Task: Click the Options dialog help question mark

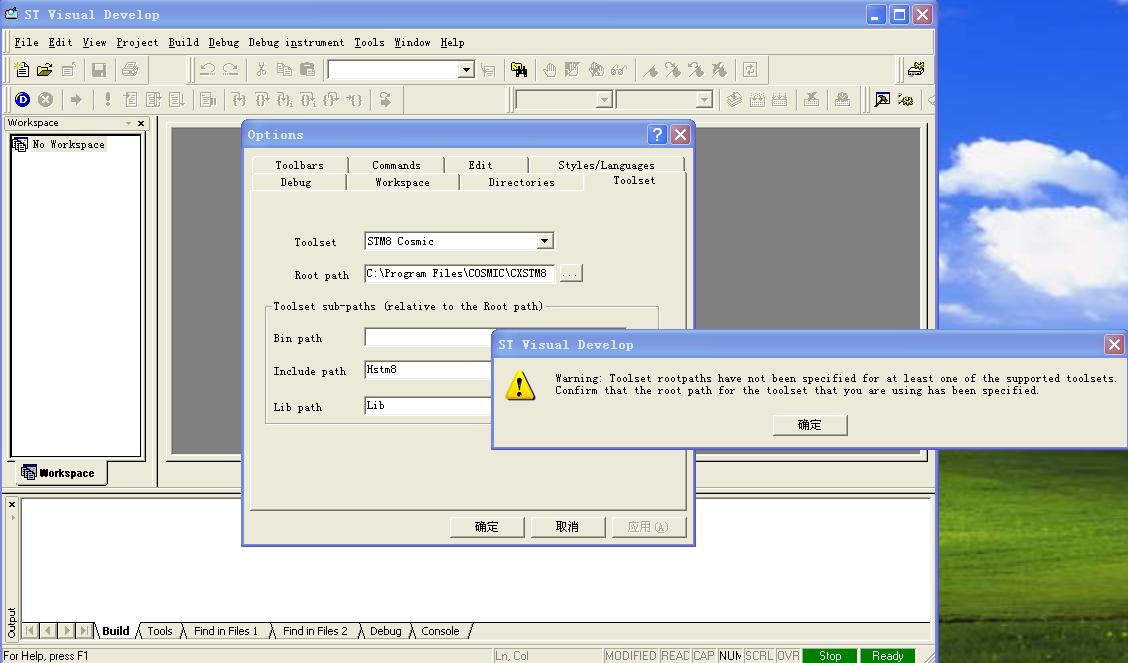Action: coord(657,134)
